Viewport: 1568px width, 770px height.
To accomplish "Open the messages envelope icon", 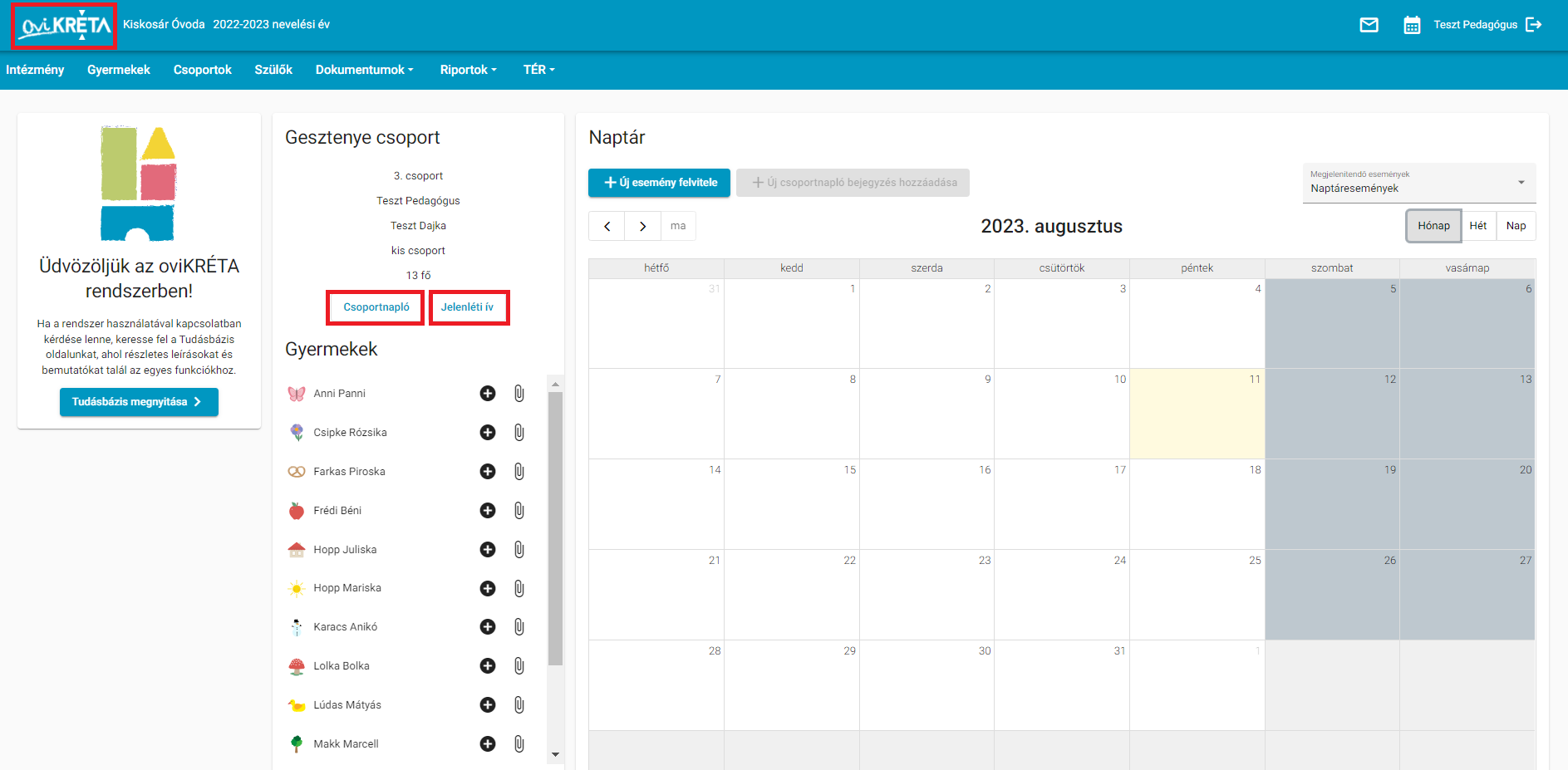I will tap(1369, 25).
